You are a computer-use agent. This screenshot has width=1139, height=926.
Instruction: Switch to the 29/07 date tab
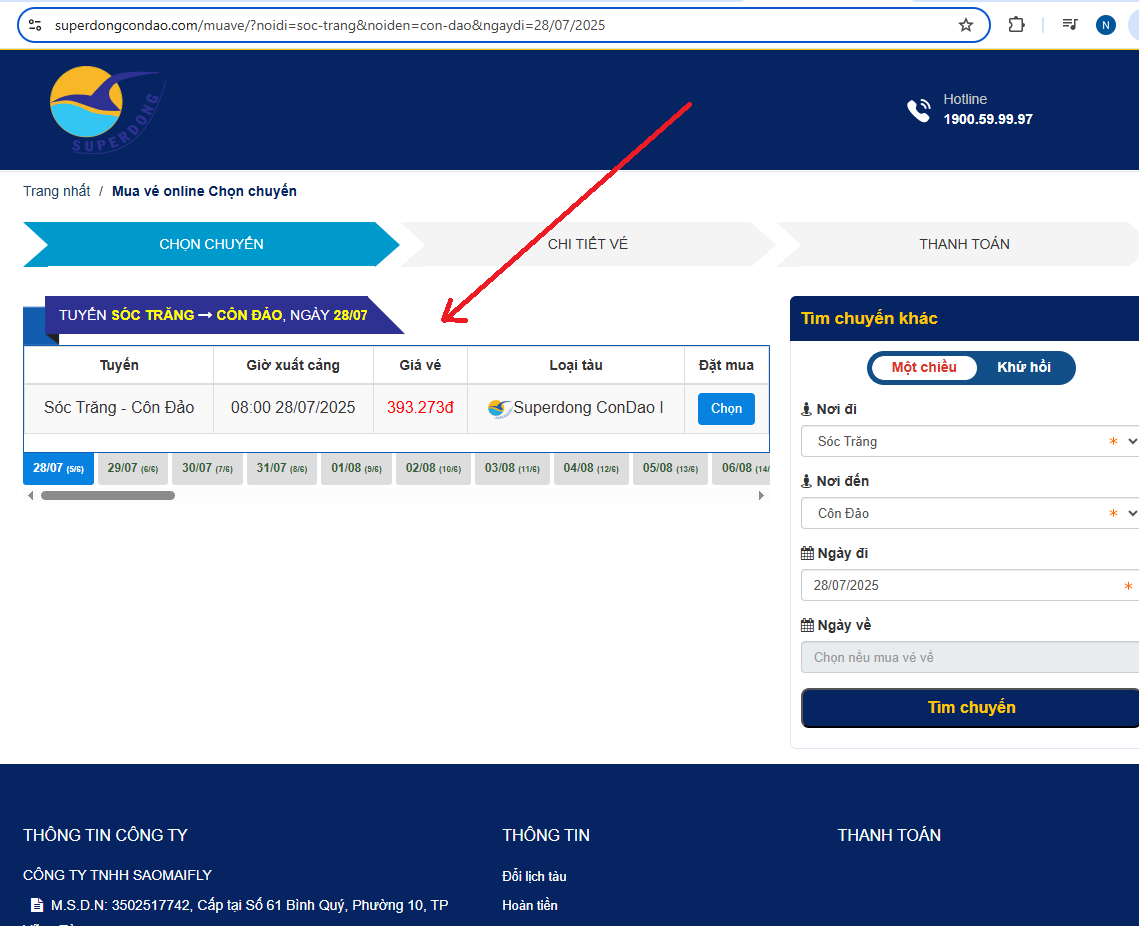click(133, 468)
